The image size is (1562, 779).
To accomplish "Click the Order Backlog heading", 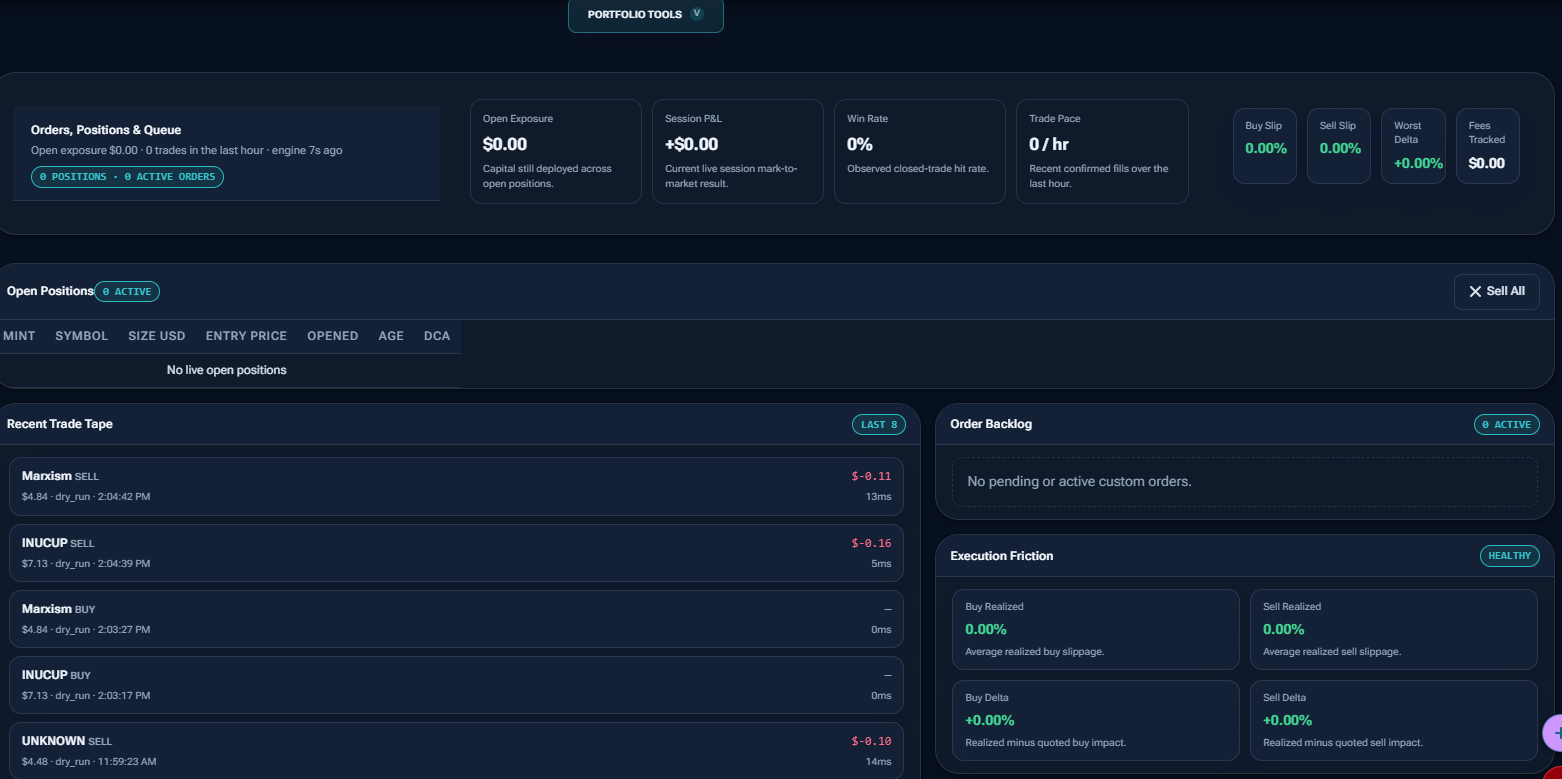I will (x=991, y=424).
